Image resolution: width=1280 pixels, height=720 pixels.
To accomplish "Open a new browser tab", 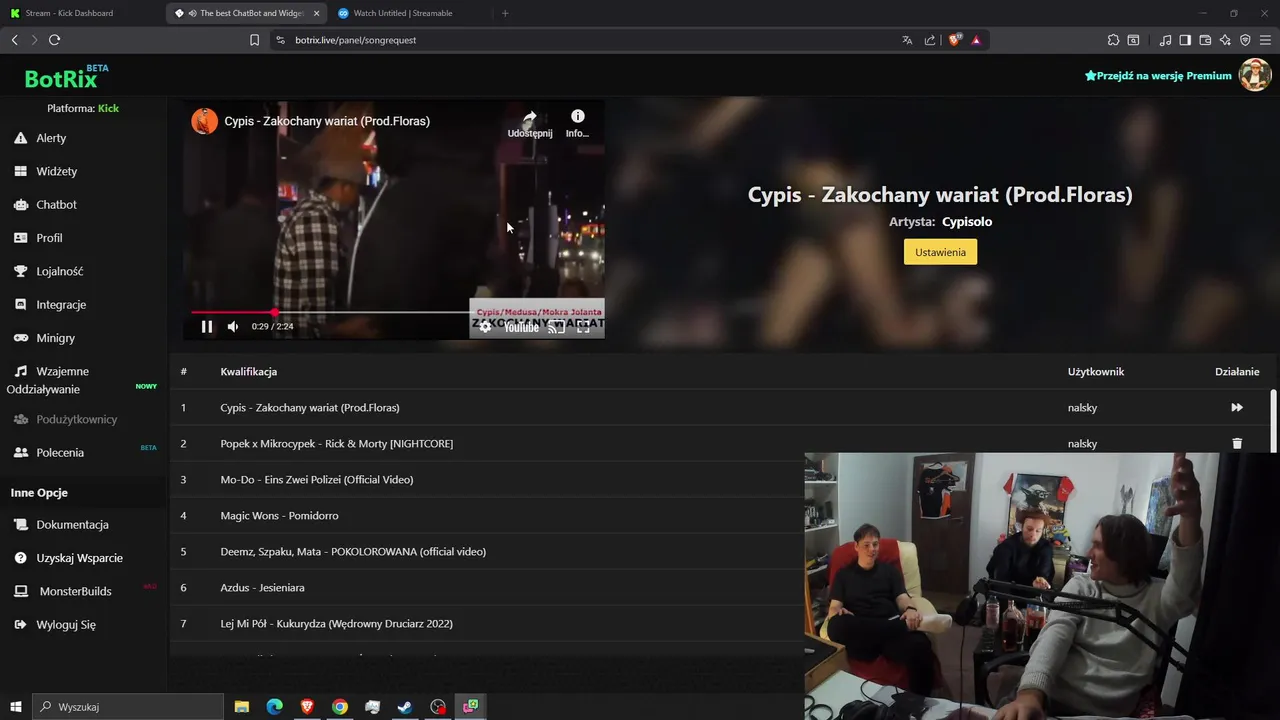I will (505, 13).
